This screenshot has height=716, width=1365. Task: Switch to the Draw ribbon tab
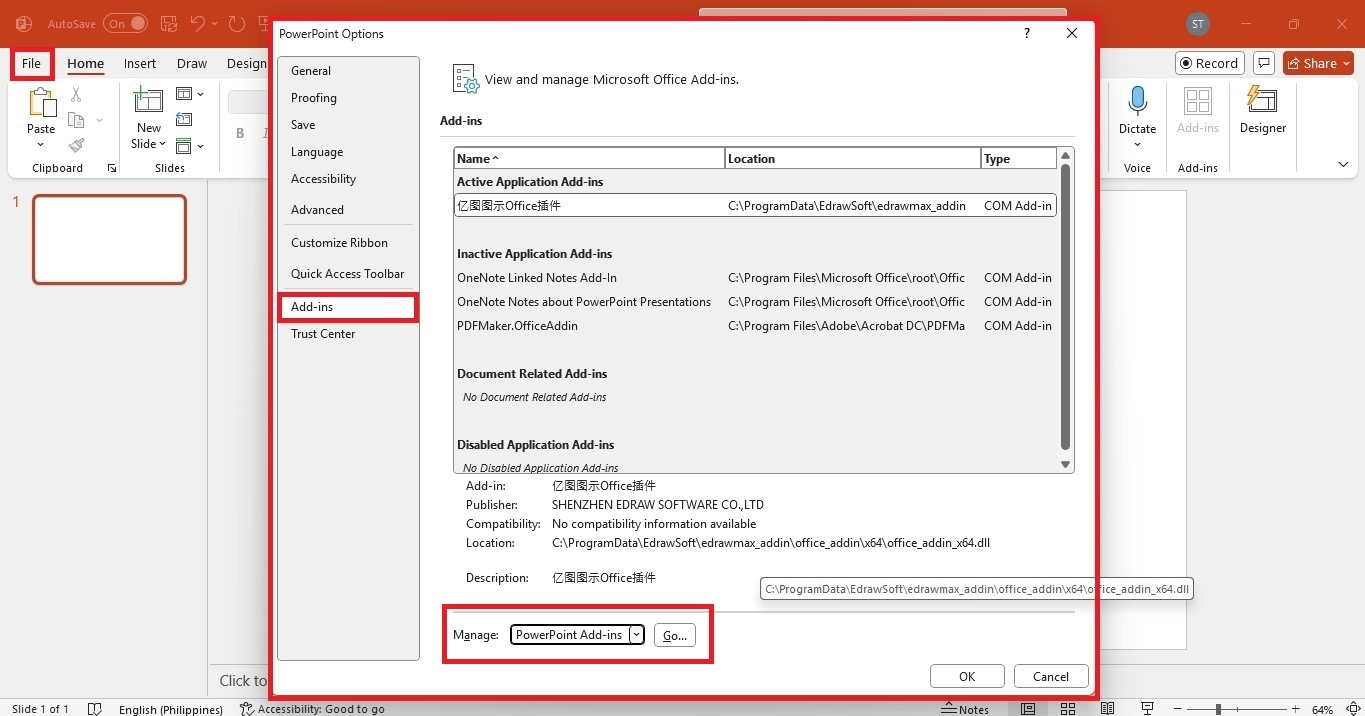tap(192, 63)
